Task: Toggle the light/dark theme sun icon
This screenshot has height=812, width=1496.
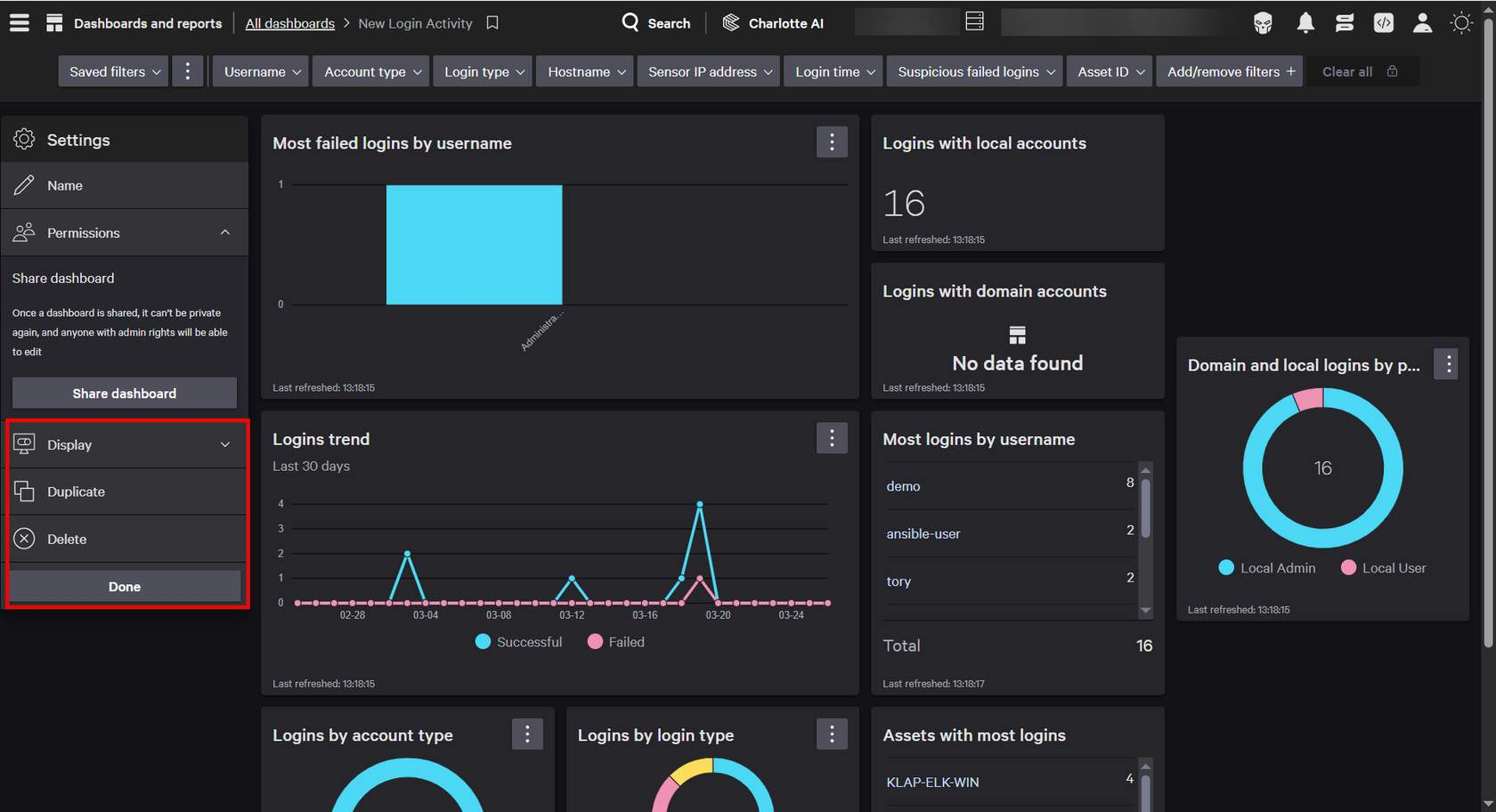Action: (x=1461, y=23)
